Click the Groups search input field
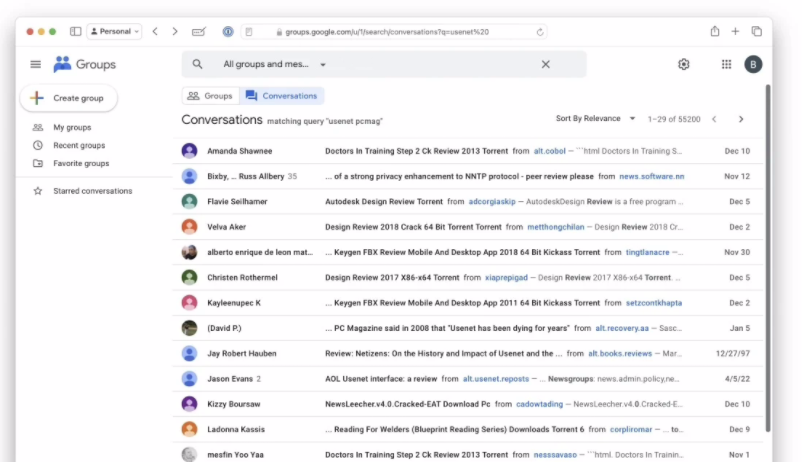 (384, 64)
